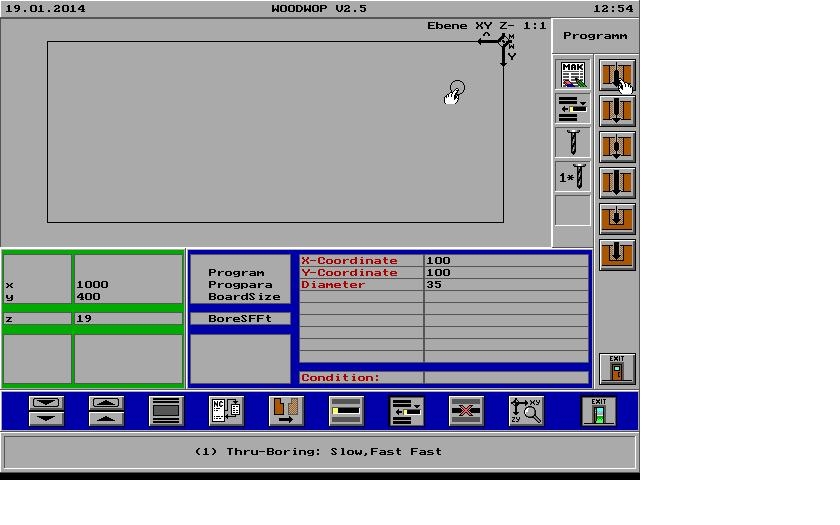The width and height of the screenshot is (840, 525).
Task: Click the Diameter label
Action: tap(333, 284)
